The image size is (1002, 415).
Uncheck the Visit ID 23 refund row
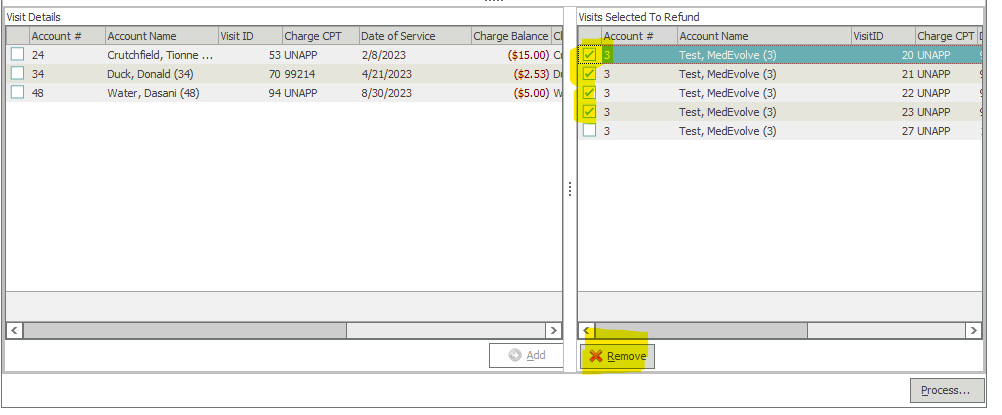[590, 111]
